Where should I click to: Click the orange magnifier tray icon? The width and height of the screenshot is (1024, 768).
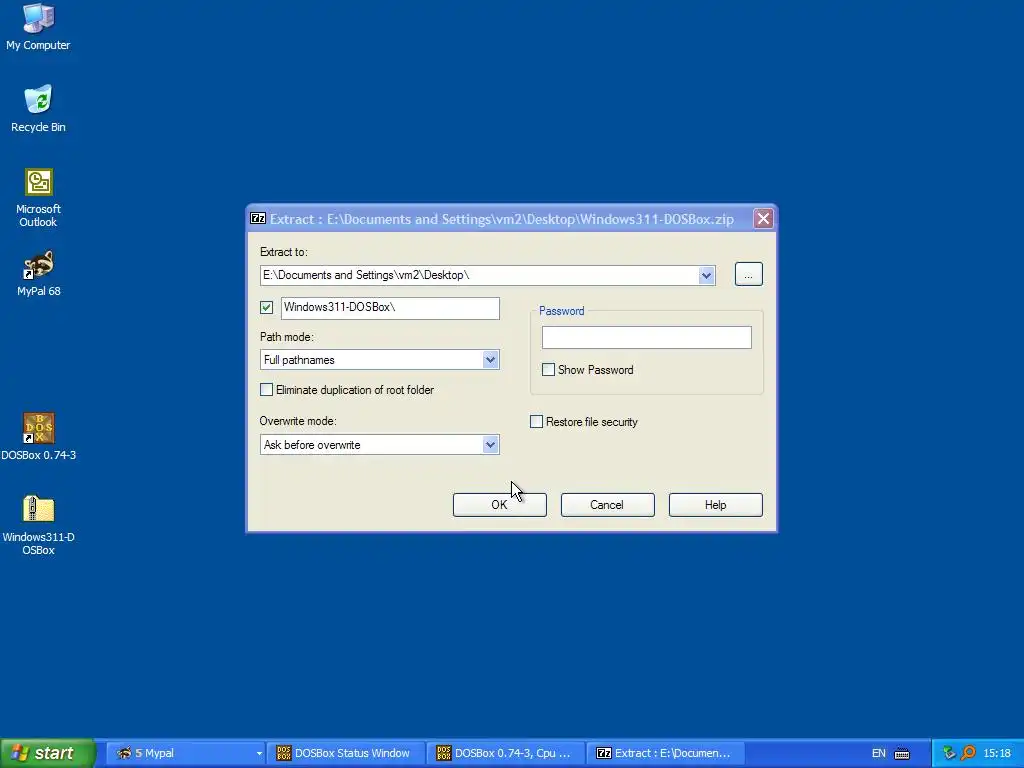(968, 754)
